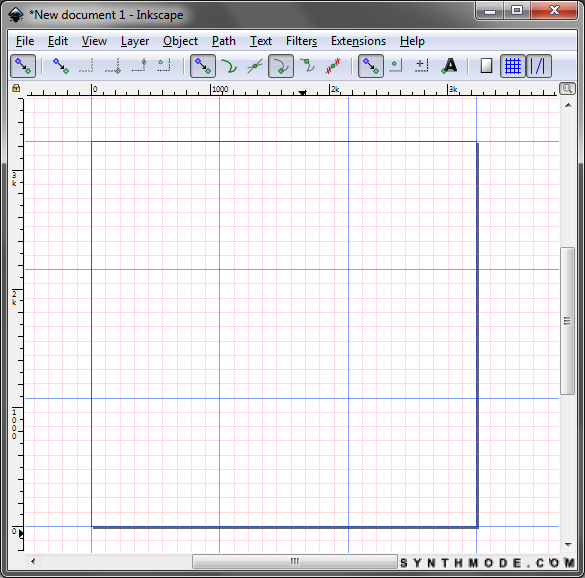Click snap text anchors 'A' icon
The height and width of the screenshot is (578, 585).
pos(449,66)
